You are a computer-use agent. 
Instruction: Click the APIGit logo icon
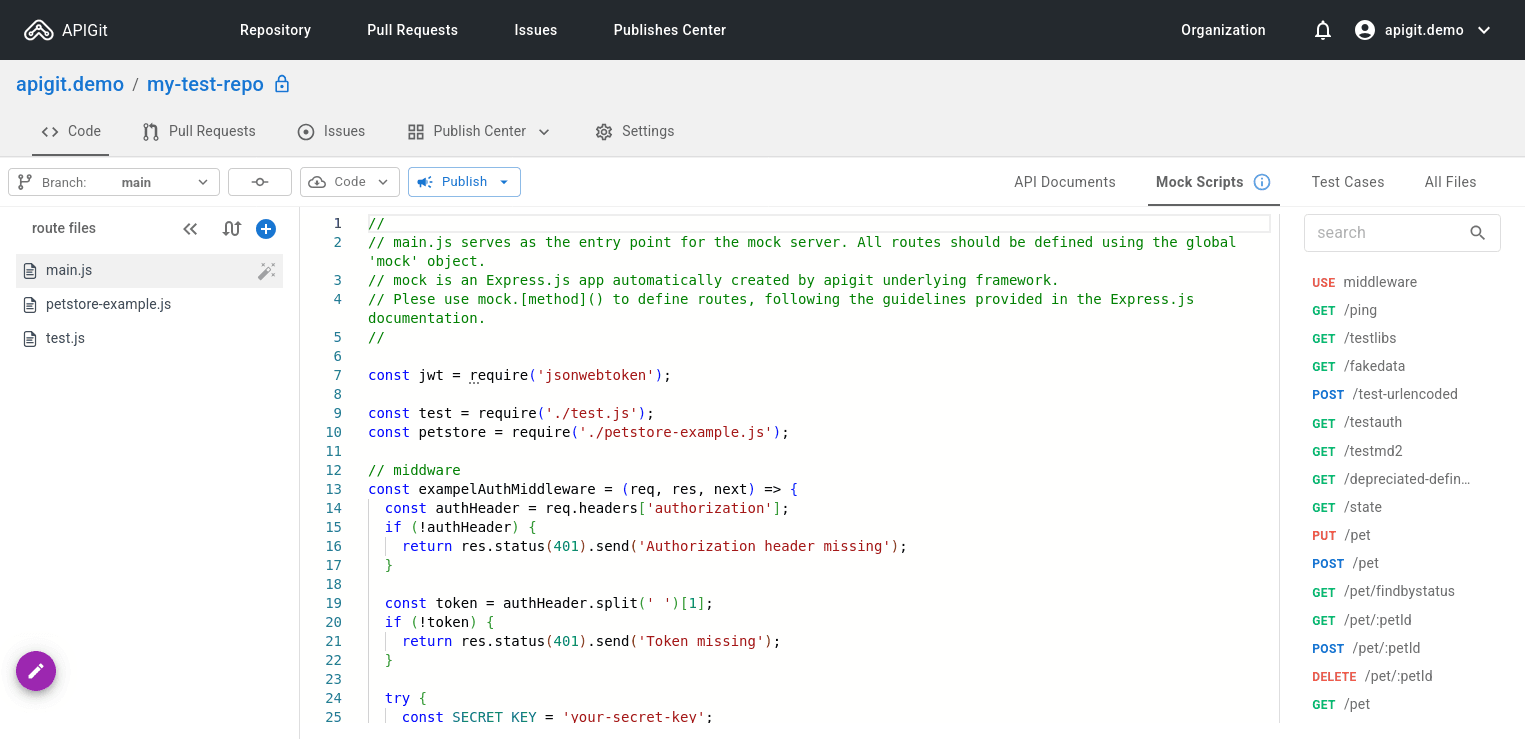pyautogui.click(x=39, y=30)
